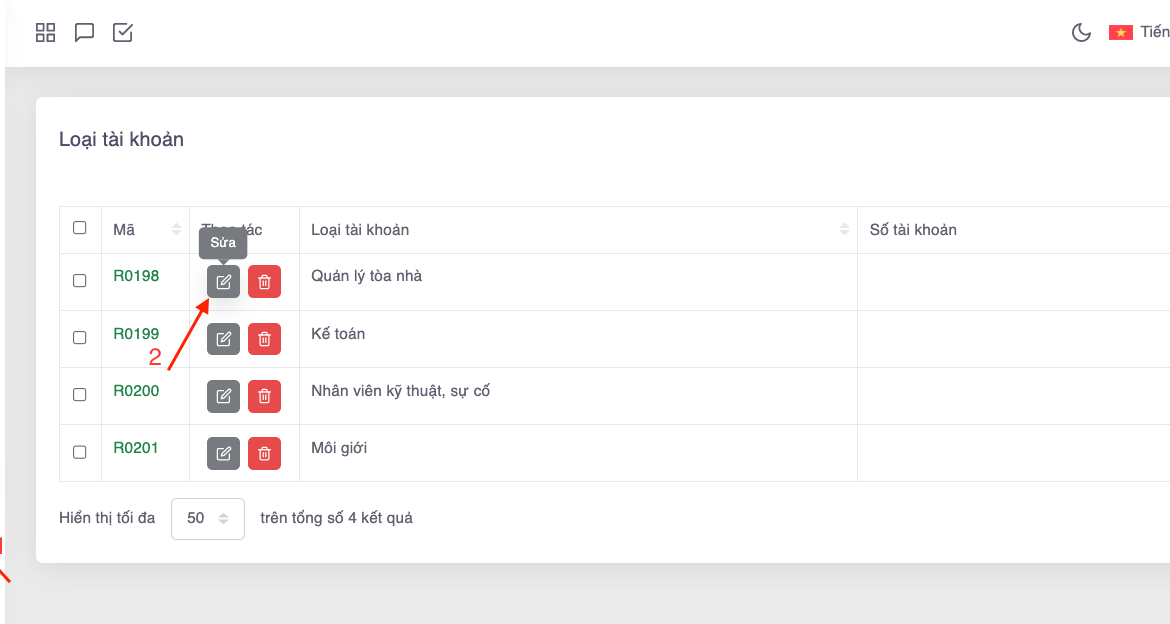Edit the Quản lý tòa nhà row
Viewport: 1170px width, 624px height.
[223, 282]
